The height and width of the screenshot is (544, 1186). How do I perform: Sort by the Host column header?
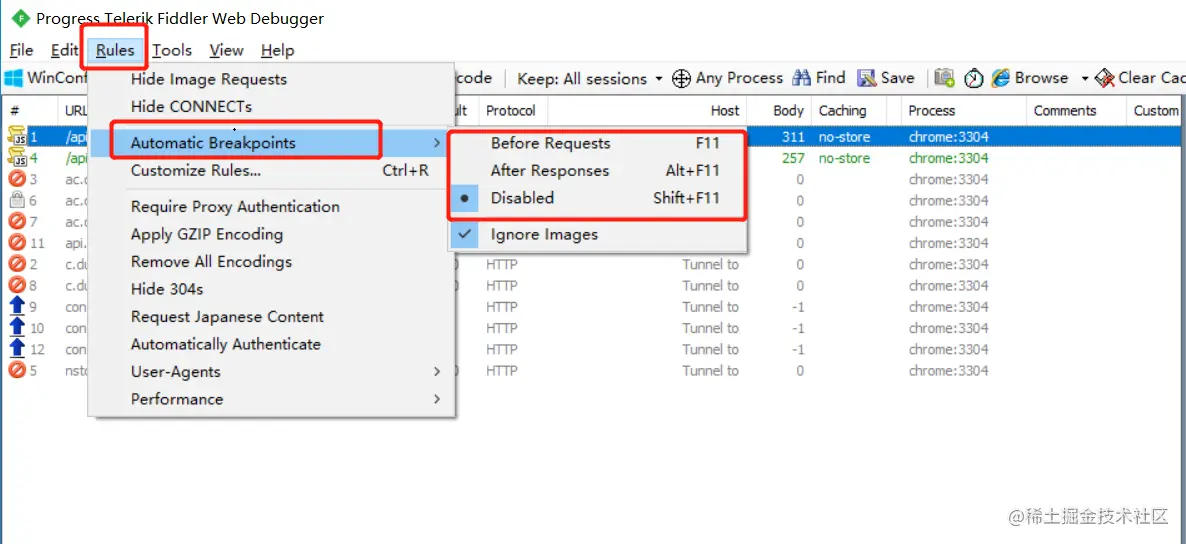(647, 110)
